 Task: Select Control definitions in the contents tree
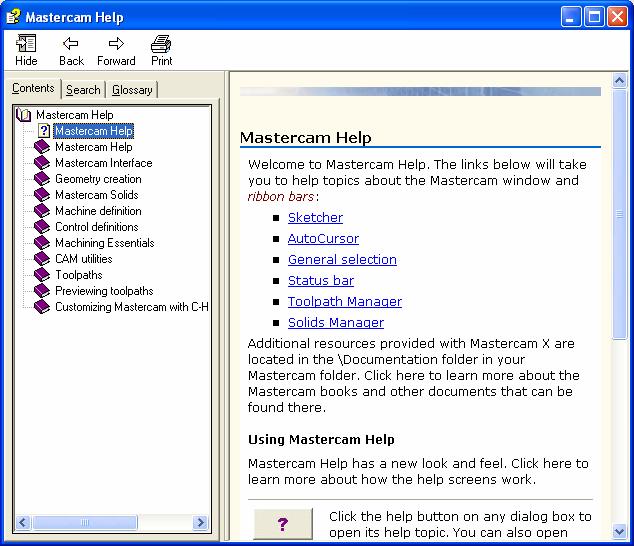[97, 226]
